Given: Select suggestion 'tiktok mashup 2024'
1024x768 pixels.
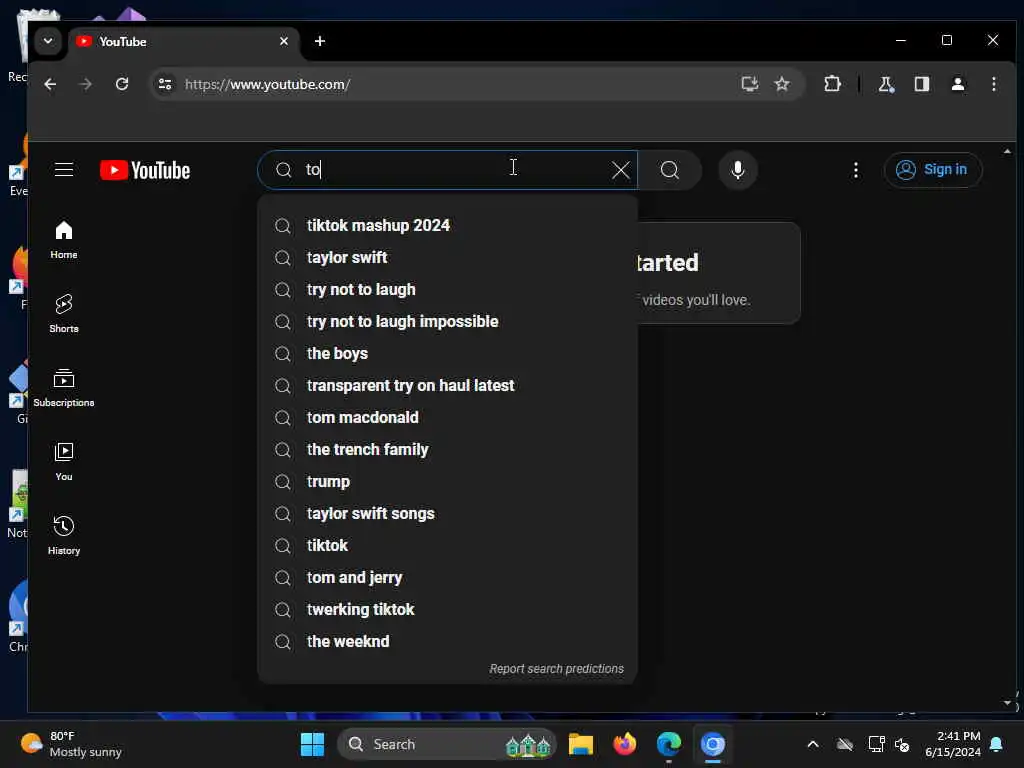Looking at the screenshot, I should point(447,225).
